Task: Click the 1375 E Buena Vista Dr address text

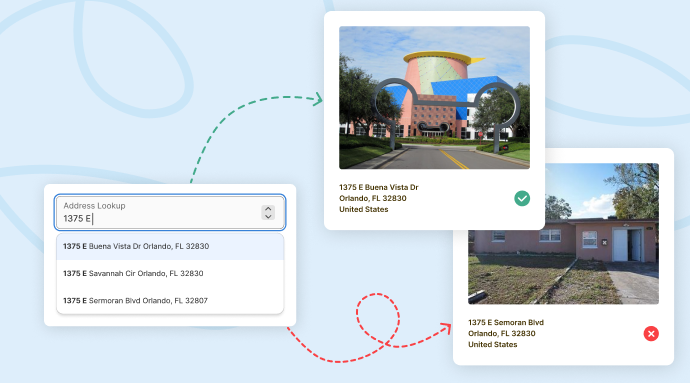Action: pyautogui.click(x=378, y=187)
